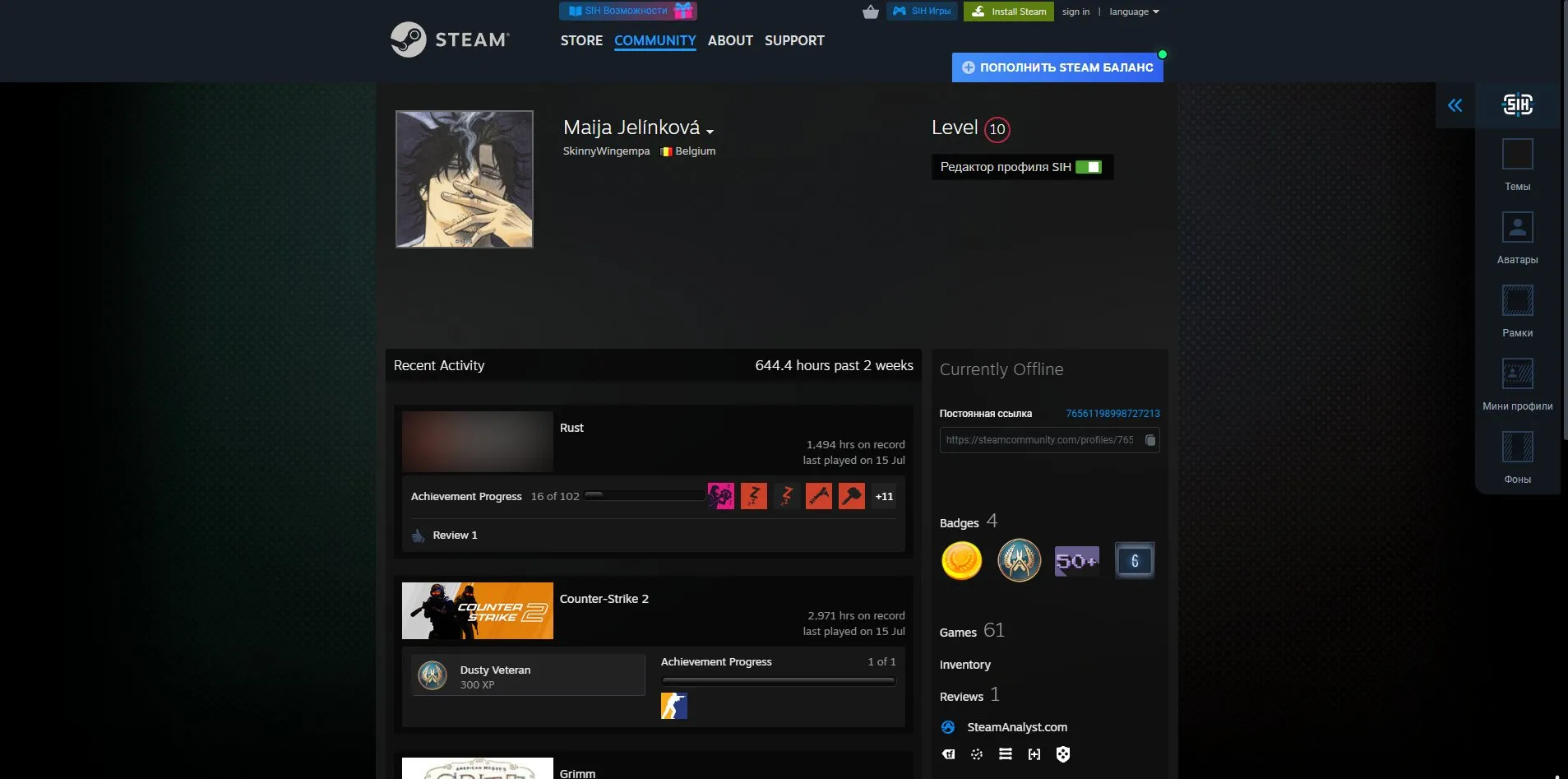Open SteamAnalyst.com link
The width and height of the screenshot is (1568, 779).
pyautogui.click(x=1017, y=727)
